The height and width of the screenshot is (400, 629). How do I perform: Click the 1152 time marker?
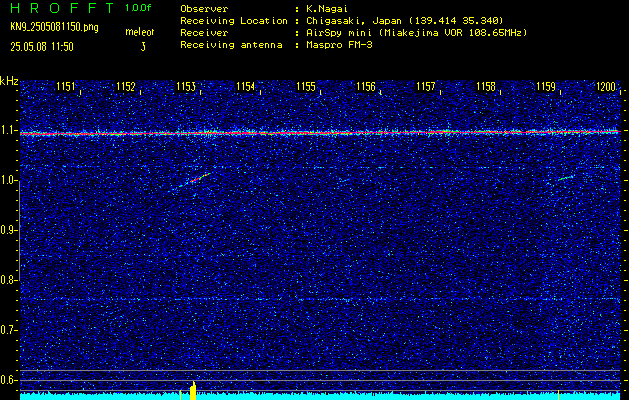point(126,87)
